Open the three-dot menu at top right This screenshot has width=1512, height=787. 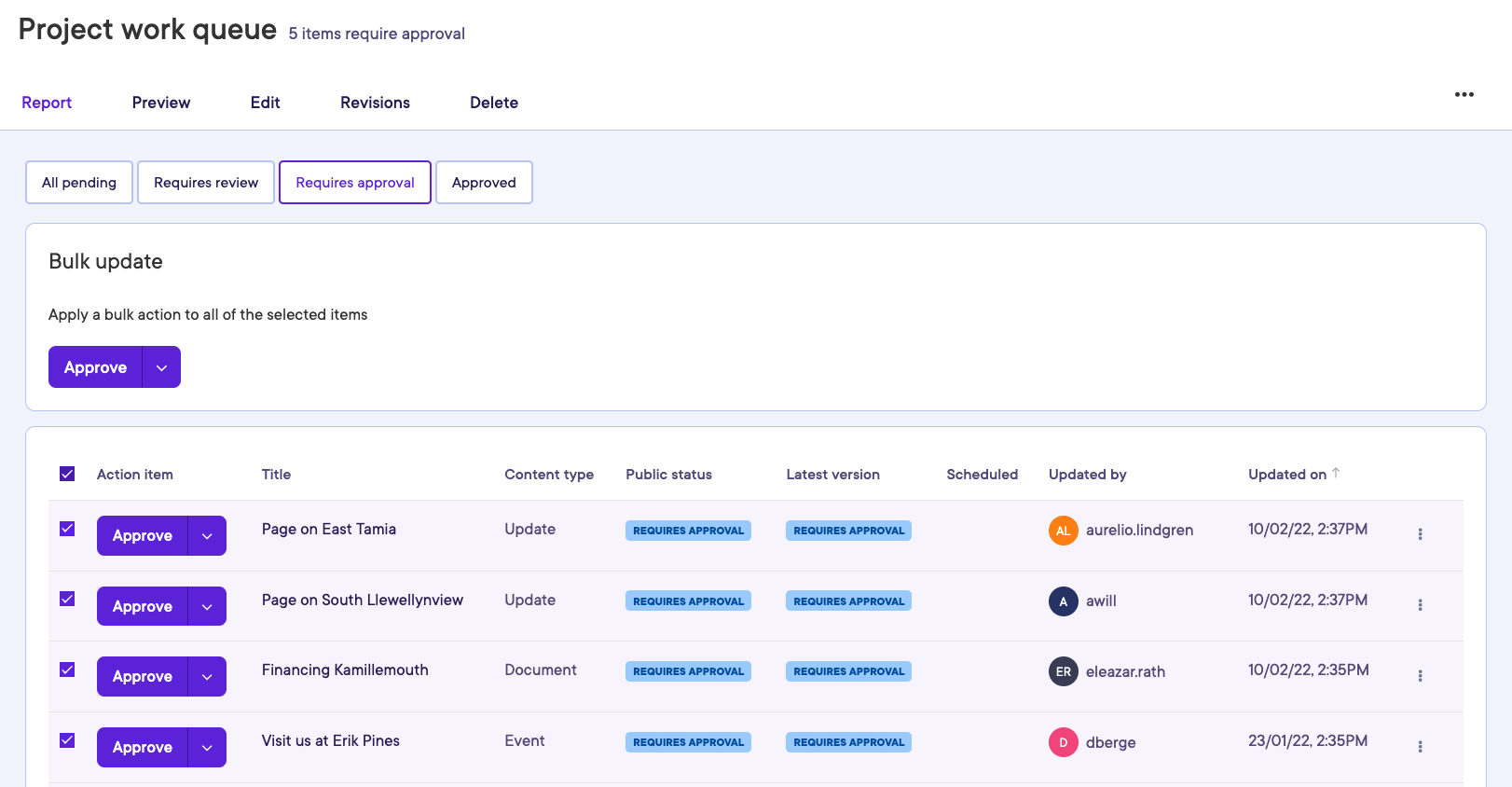click(1464, 94)
